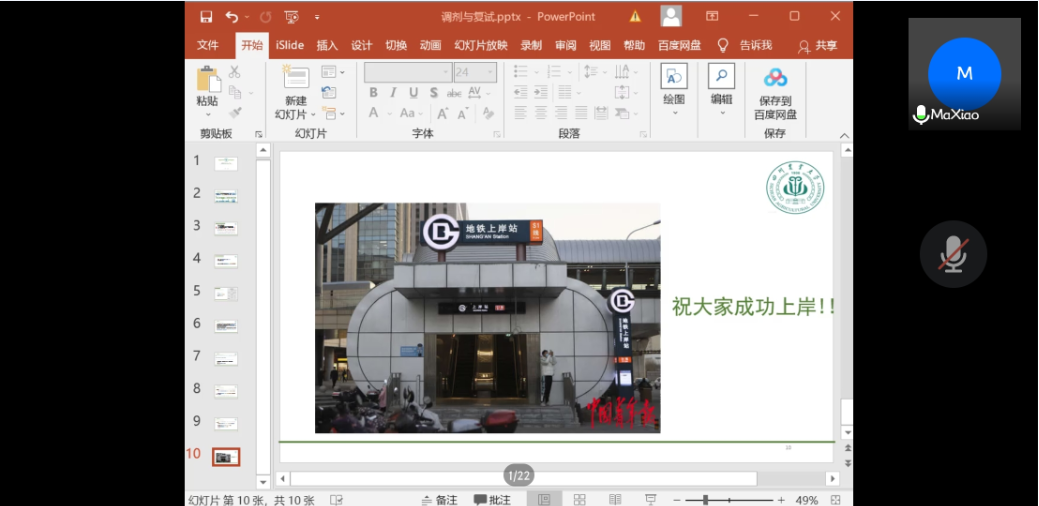Click the 新建幻灯片 new slide icon
1039x506 pixels.
[x=296, y=78]
